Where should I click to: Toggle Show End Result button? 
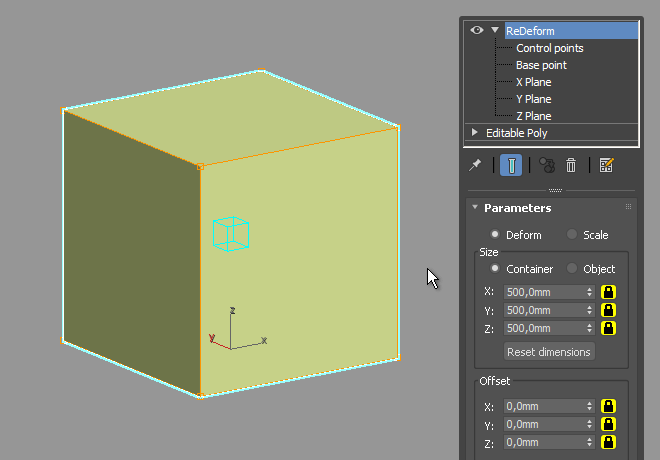(x=511, y=165)
